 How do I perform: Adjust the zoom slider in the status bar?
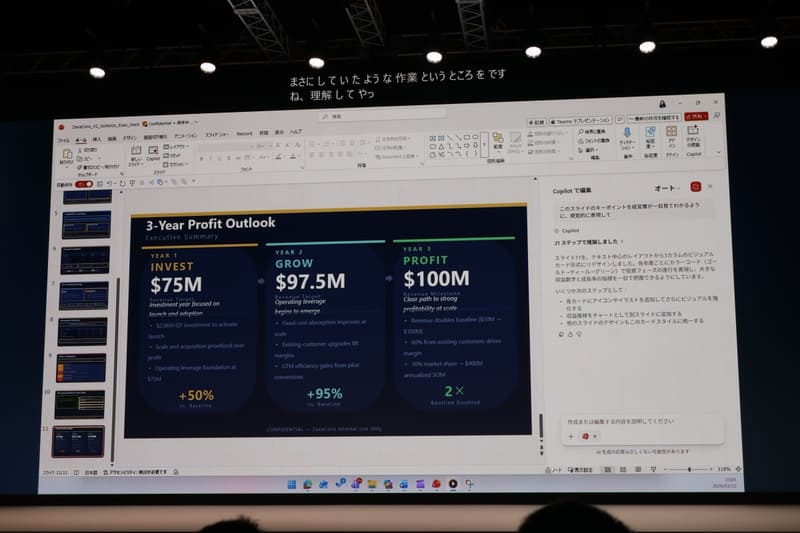(690, 469)
